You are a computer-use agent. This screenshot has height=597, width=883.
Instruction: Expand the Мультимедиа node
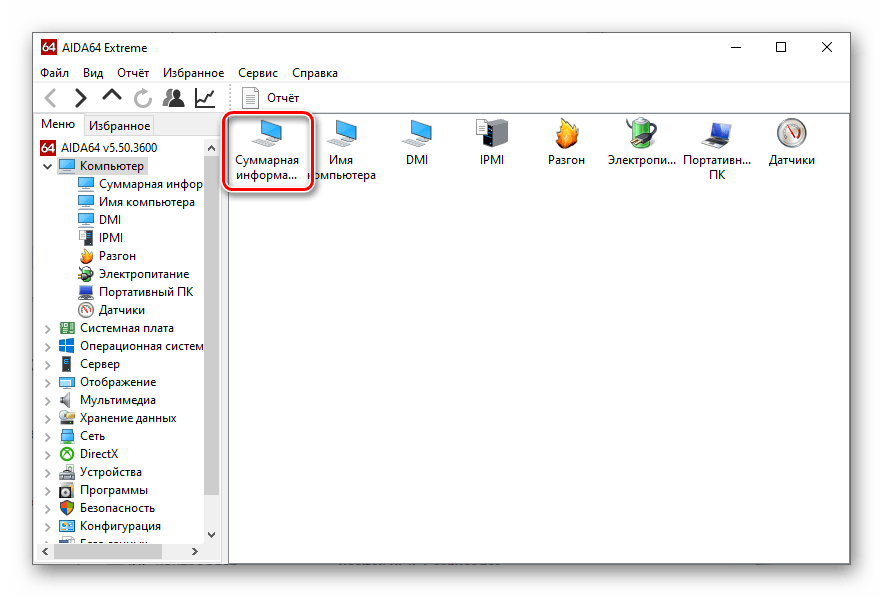click(47, 400)
